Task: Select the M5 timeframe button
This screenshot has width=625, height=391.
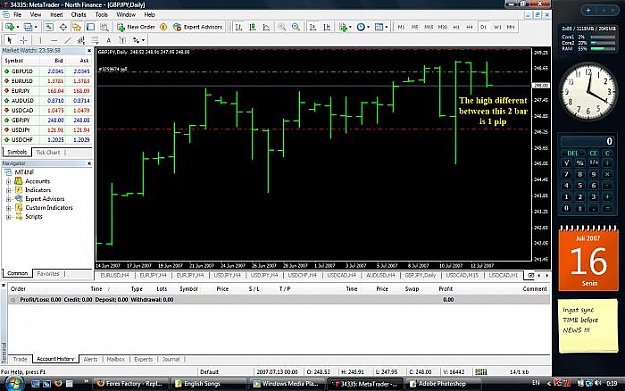Action: (x=415, y=27)
